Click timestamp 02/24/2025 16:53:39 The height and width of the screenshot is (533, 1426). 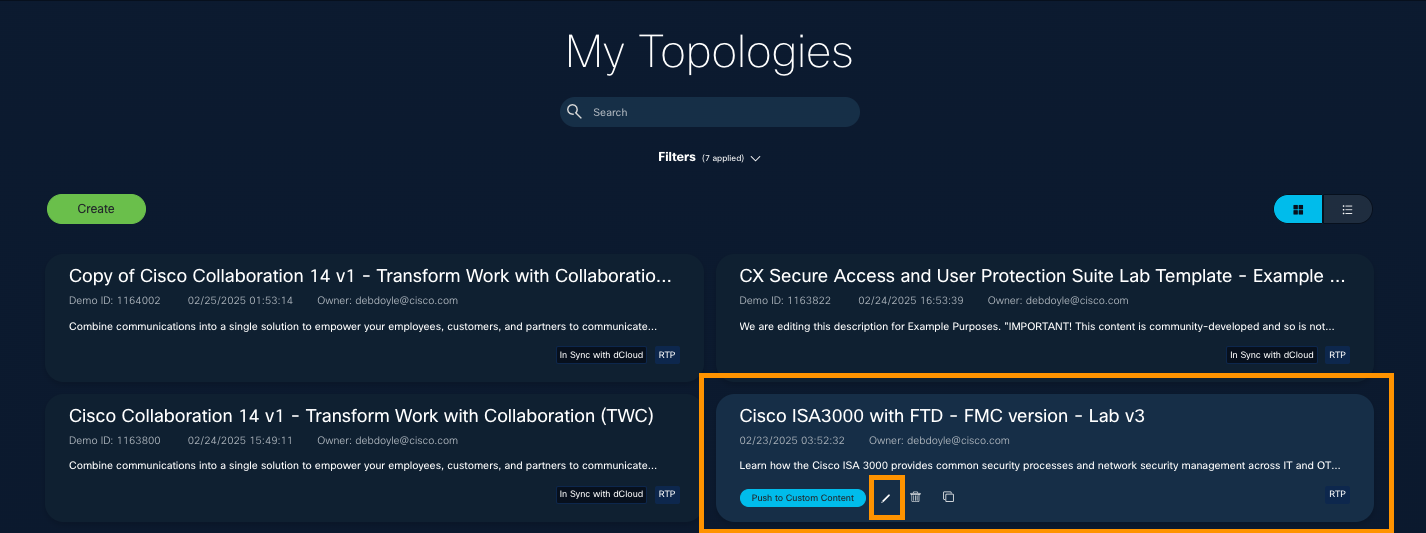pos(911,300)
